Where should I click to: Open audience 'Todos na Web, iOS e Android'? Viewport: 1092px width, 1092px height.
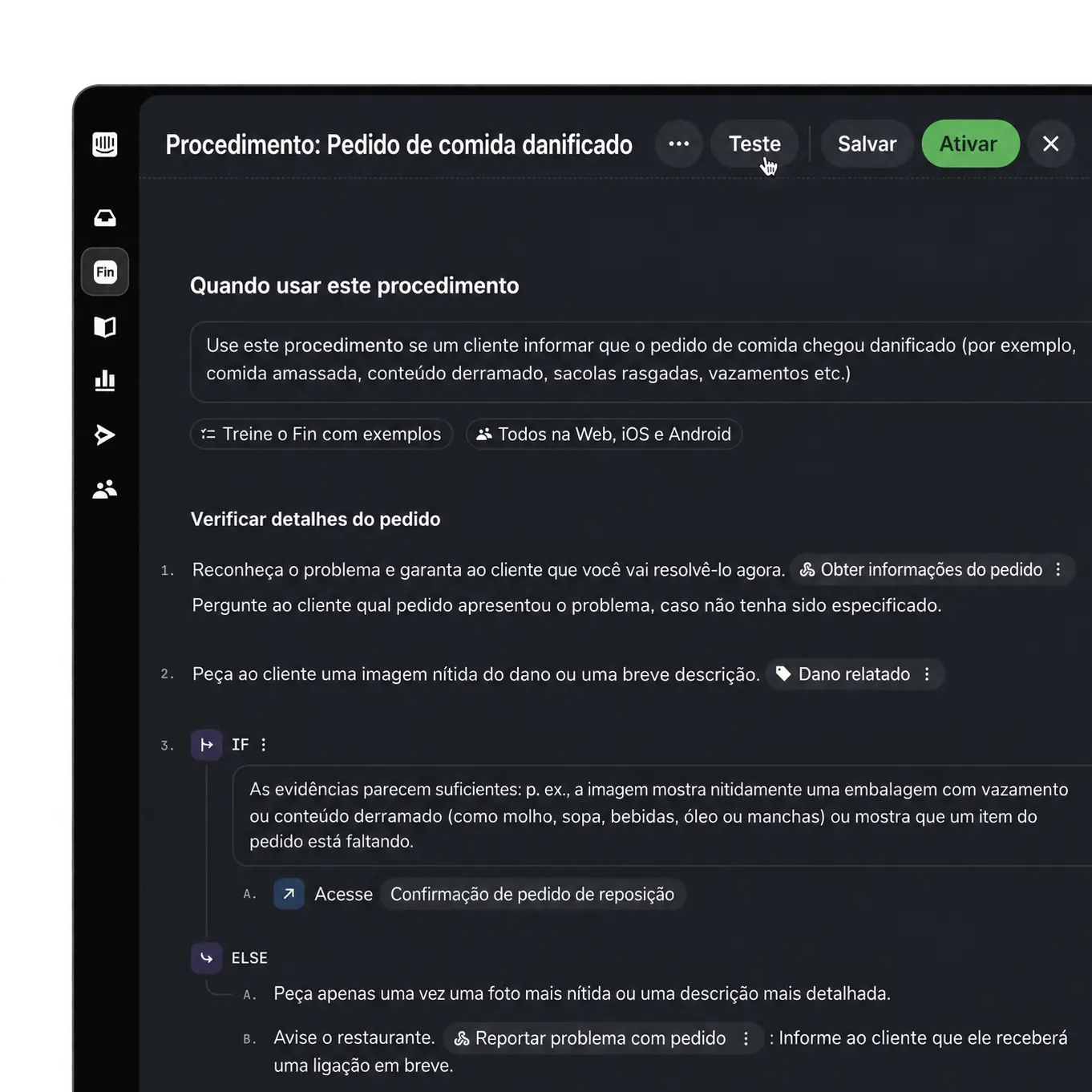[604, 434]
